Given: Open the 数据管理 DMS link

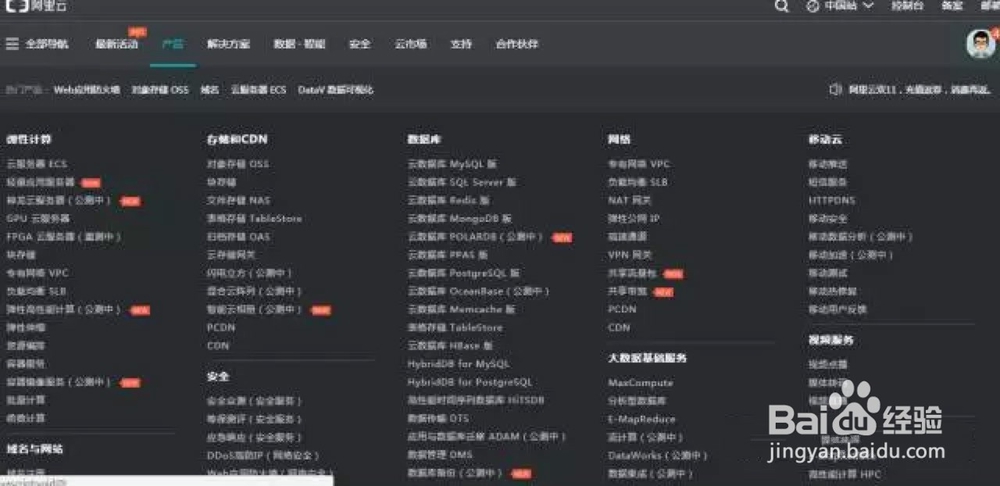Looking at the screenshot, I should click(440, 455).
